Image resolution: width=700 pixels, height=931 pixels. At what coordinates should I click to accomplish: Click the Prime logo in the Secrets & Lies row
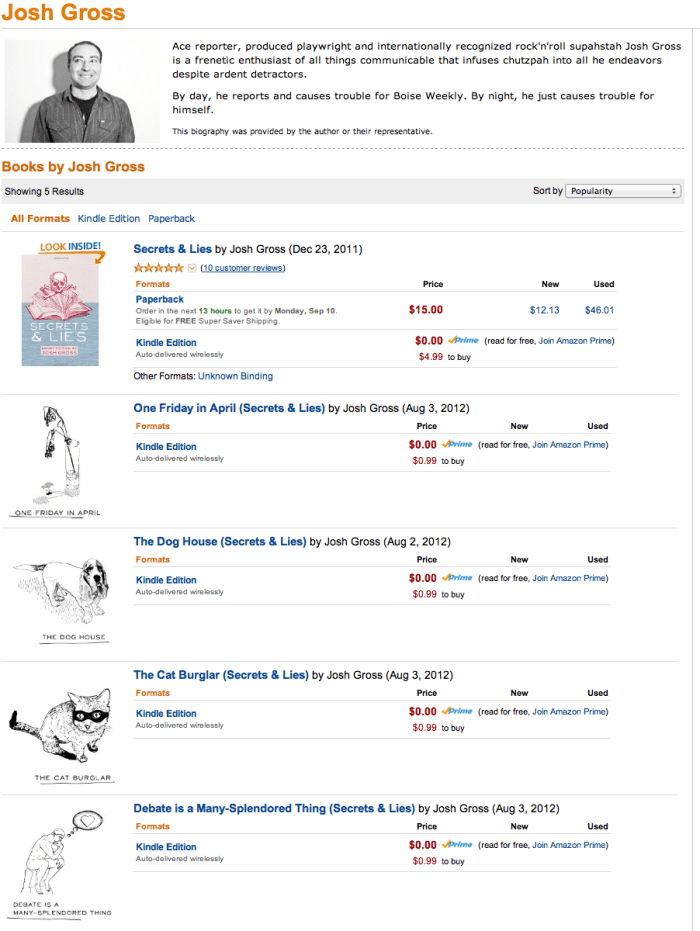[463, 341]
